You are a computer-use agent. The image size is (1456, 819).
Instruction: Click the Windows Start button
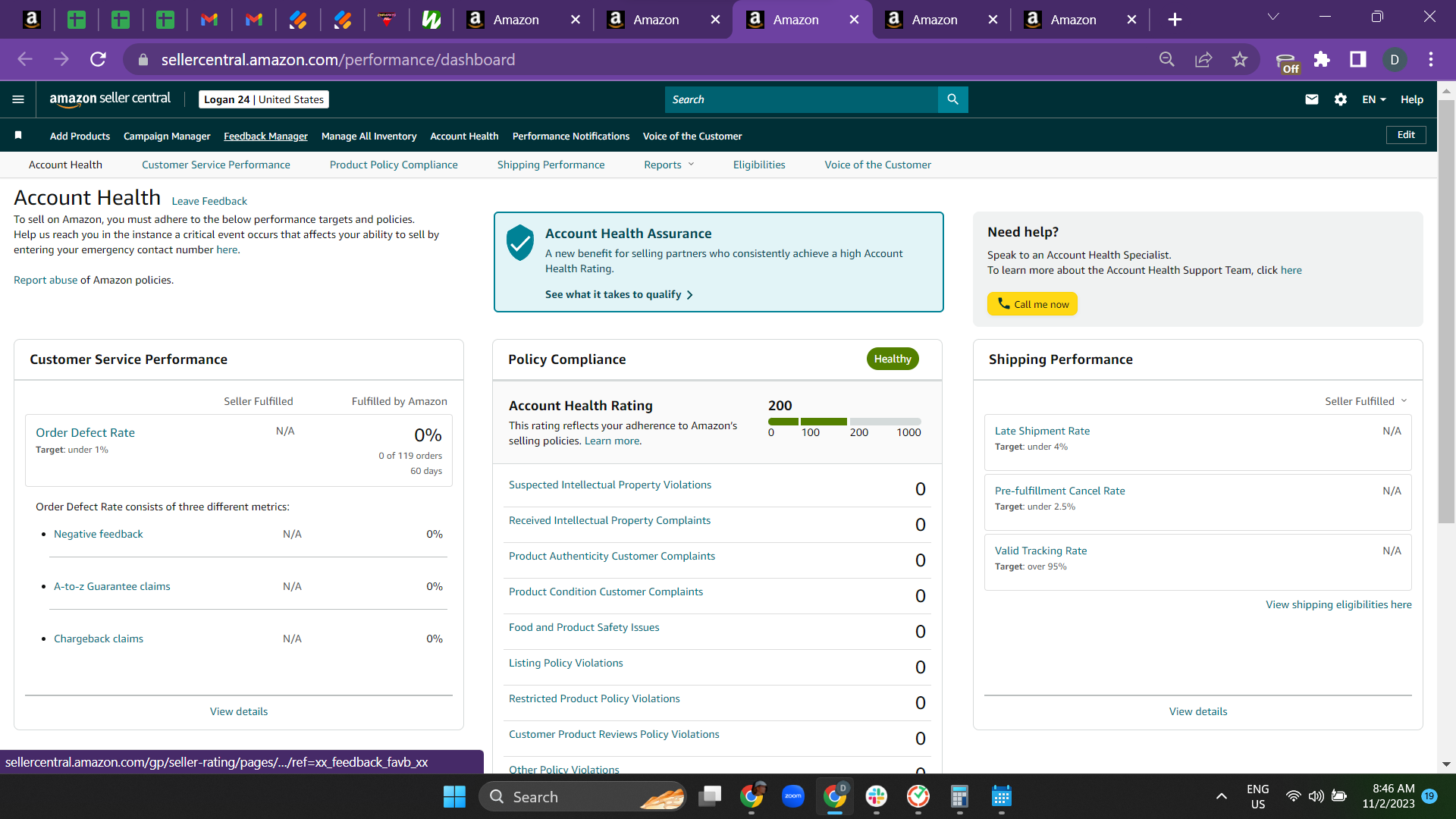pos(454,796)
